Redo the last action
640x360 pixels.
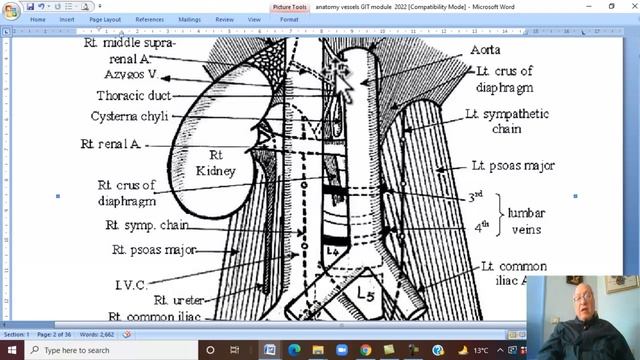click(58, 7)
